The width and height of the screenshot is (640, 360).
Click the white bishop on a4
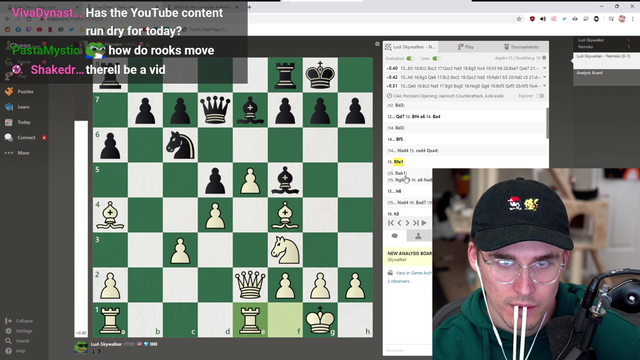pos(110,215)
